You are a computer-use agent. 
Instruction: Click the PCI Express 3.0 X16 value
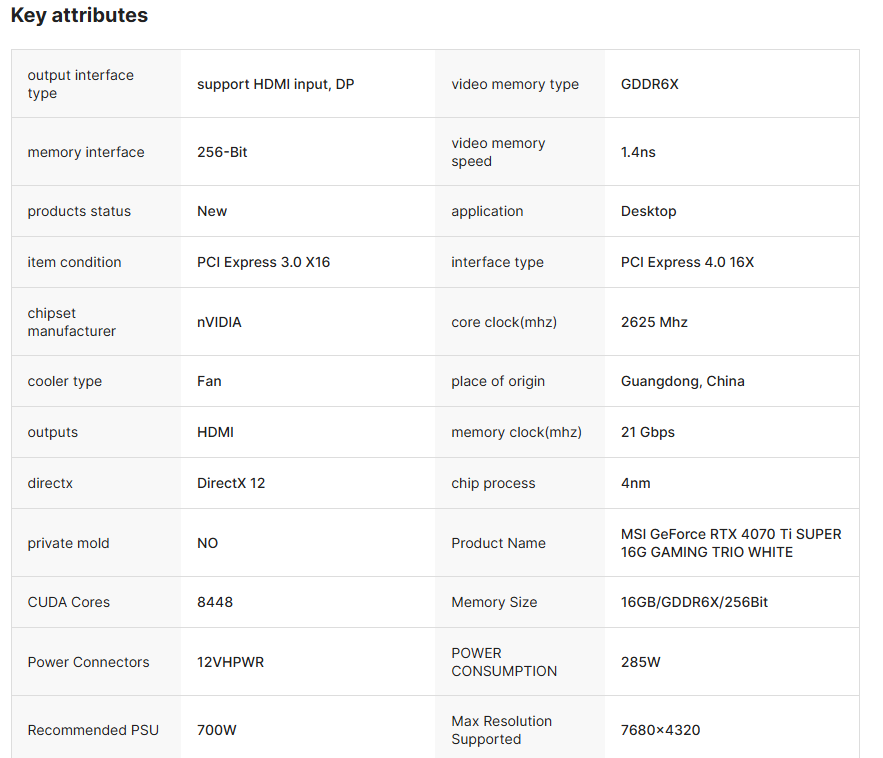tap(264, 262)
